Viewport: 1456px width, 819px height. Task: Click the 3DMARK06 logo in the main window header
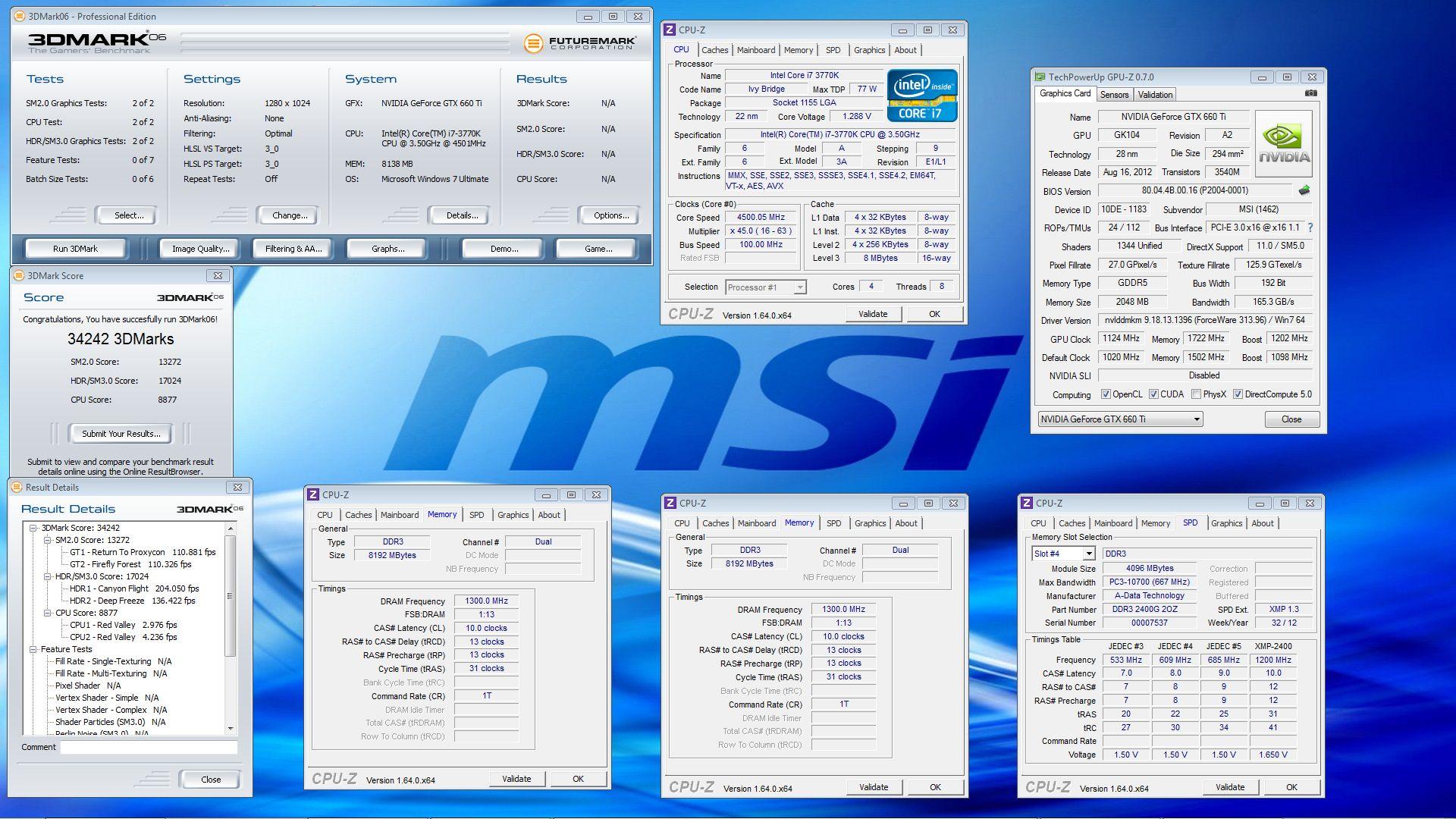point(97,41)
